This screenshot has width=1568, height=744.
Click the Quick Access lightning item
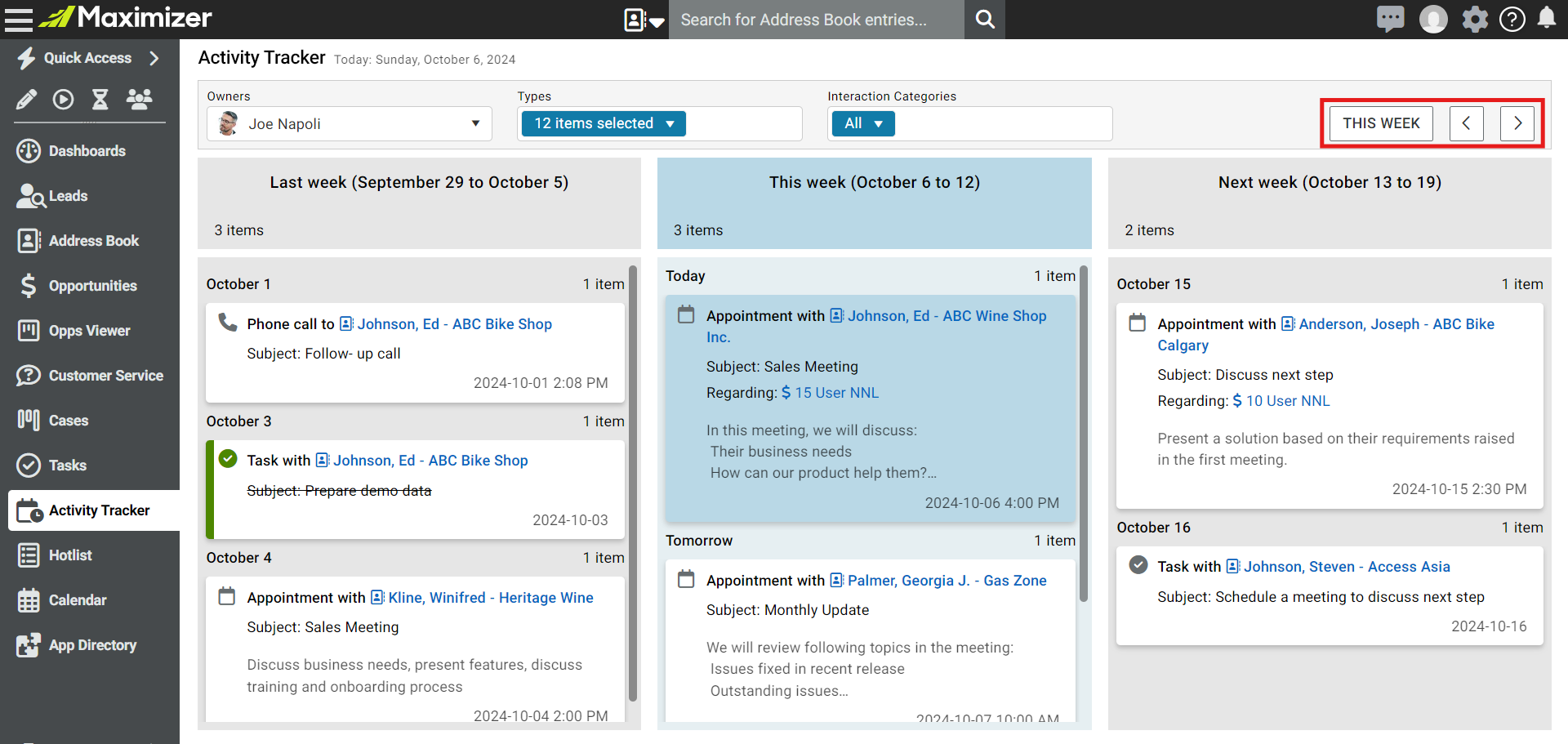(75, 58)
